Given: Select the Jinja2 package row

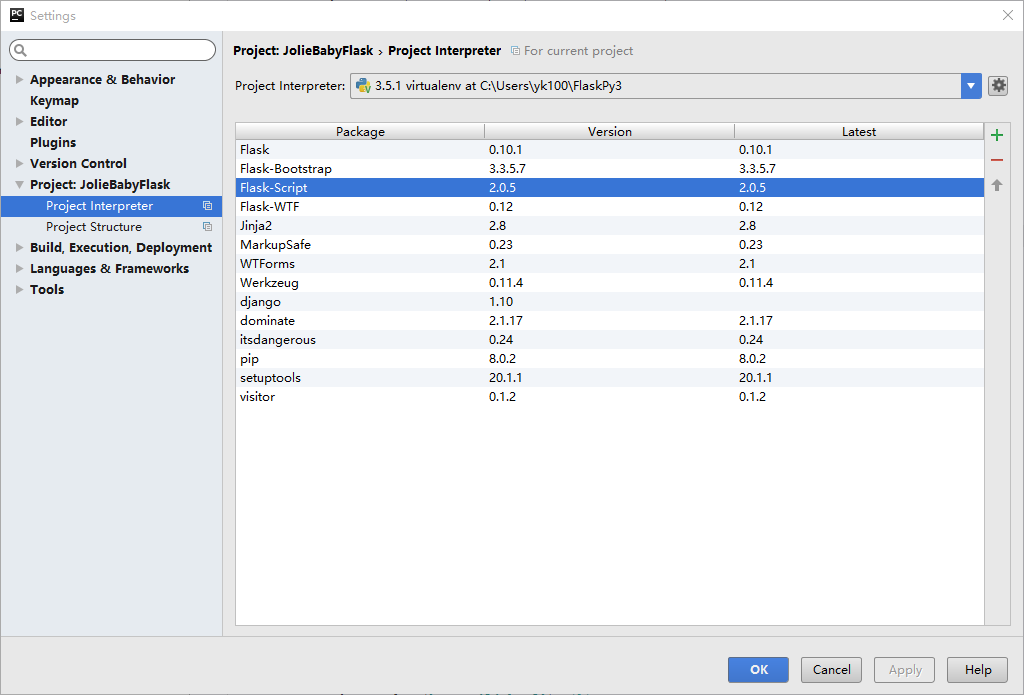Looking at the screenshot, I should (609, 225).
